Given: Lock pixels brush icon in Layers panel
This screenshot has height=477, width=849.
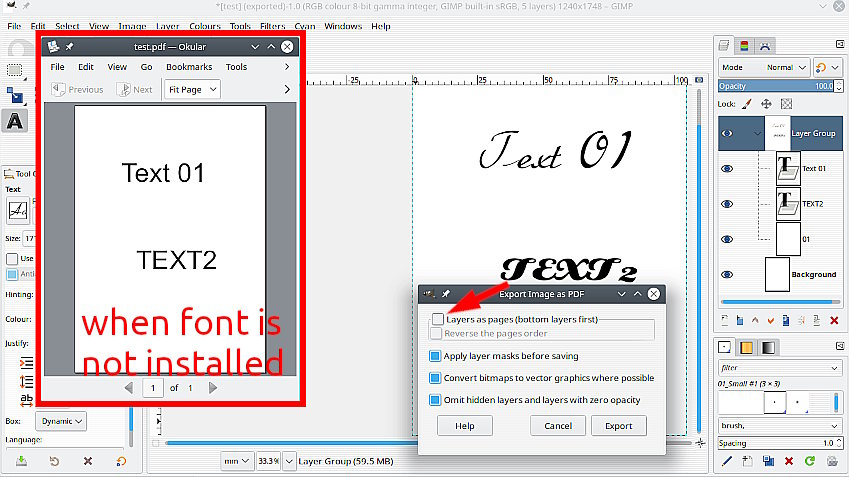Looking at the screenshot, I should tap(747, 104).
